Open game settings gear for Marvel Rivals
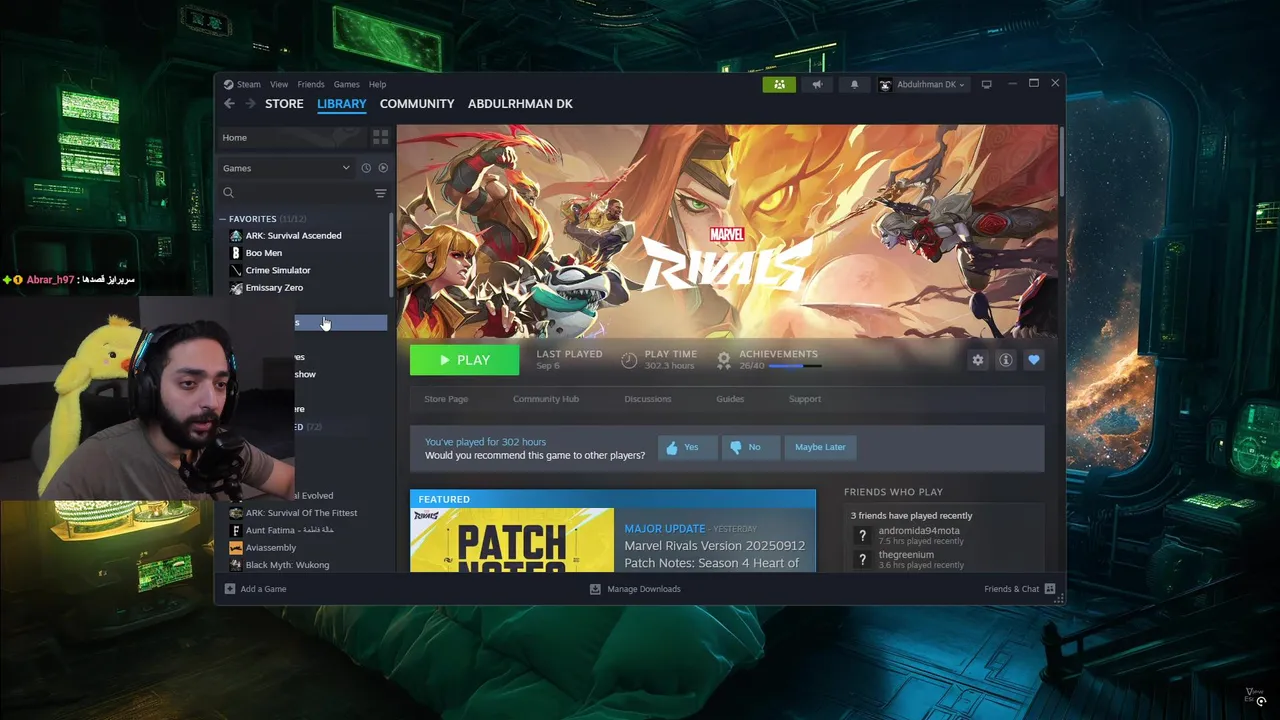The width and height of the screenshot is (1280, 720). click(978, 360)
